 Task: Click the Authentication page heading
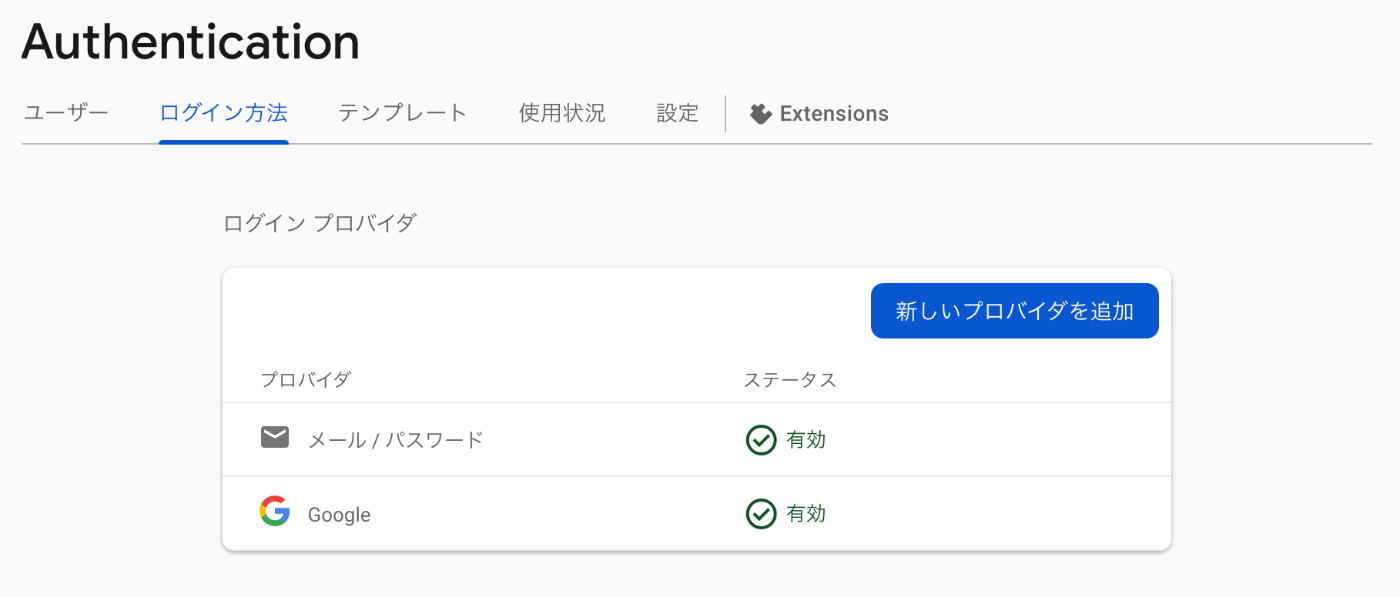coord(190,42)
